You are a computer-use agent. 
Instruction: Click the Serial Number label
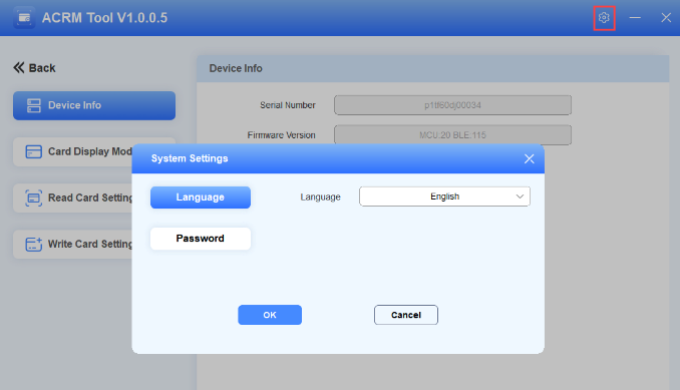point(288,105)
